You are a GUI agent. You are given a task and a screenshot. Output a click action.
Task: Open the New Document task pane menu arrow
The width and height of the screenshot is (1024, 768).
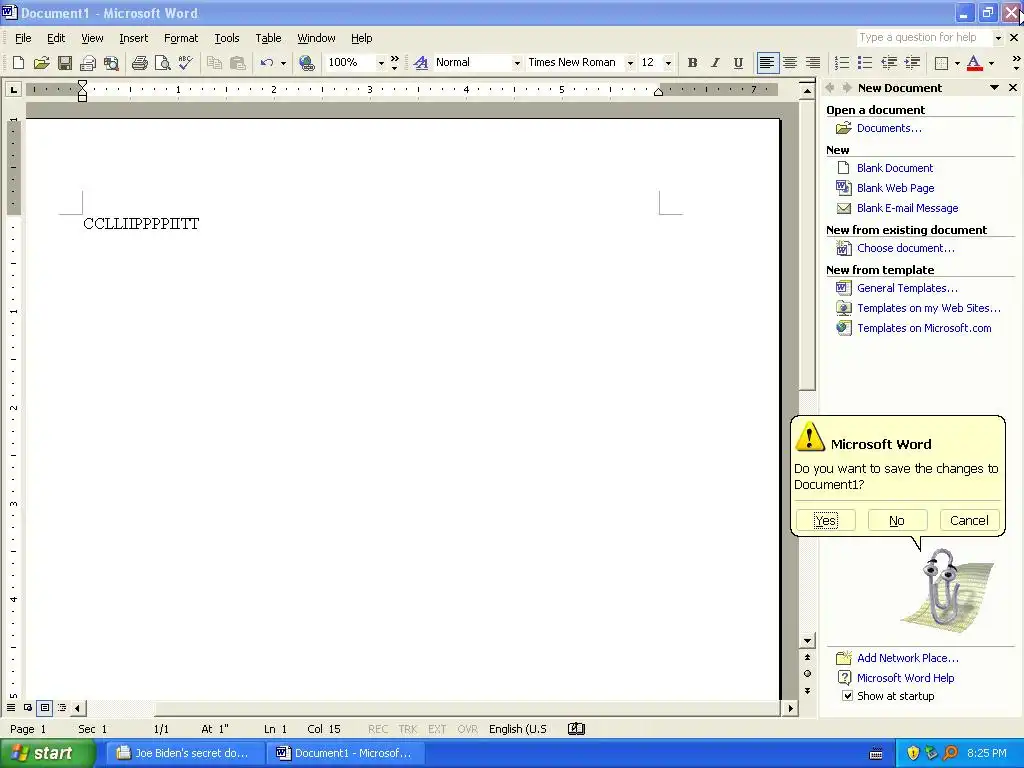pos(994,88)
